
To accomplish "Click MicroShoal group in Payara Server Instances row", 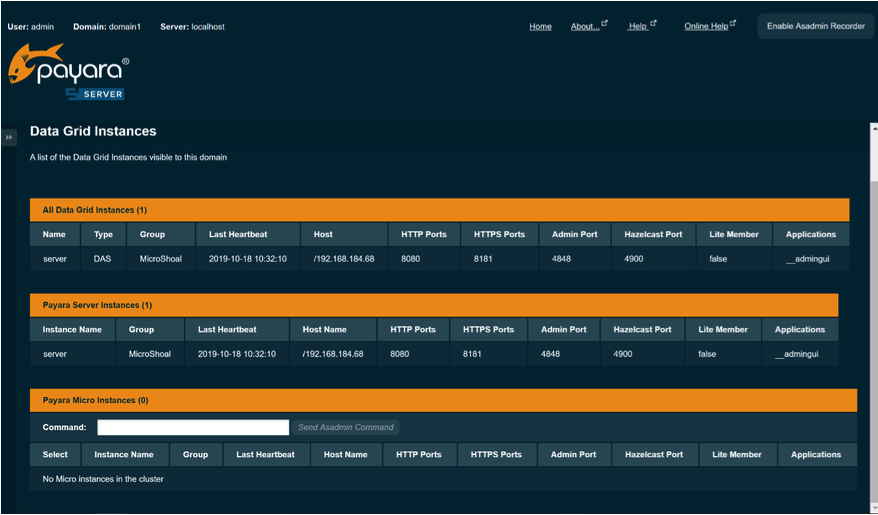I will (149, 354).
